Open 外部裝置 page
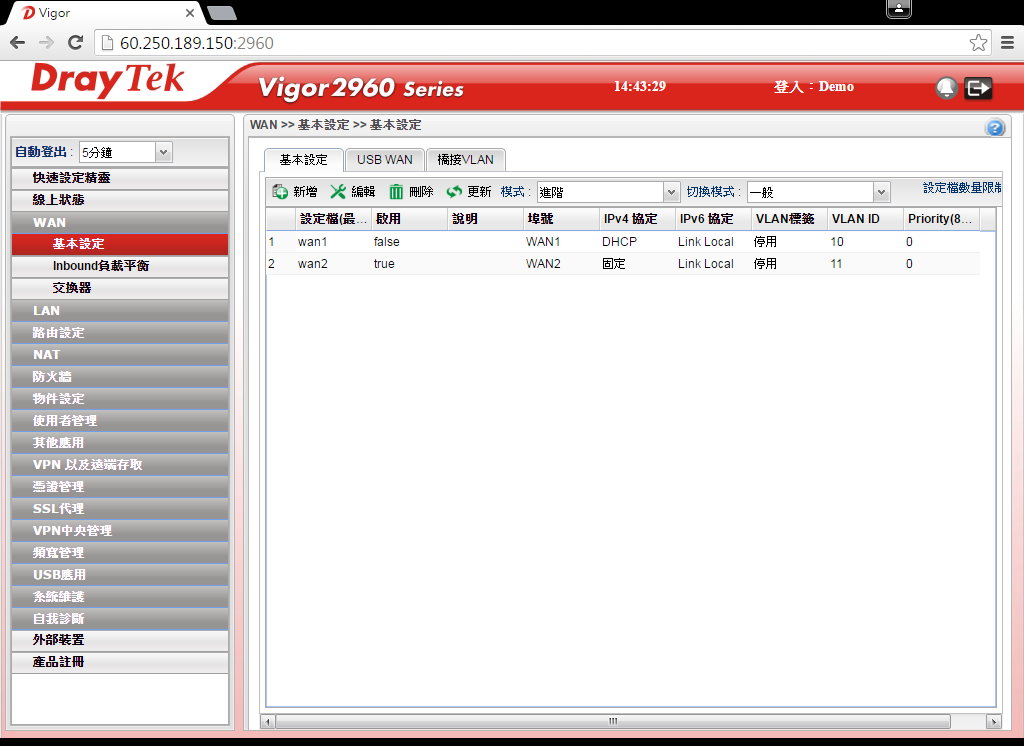1024x746 pixels. [x=120, y=640]
